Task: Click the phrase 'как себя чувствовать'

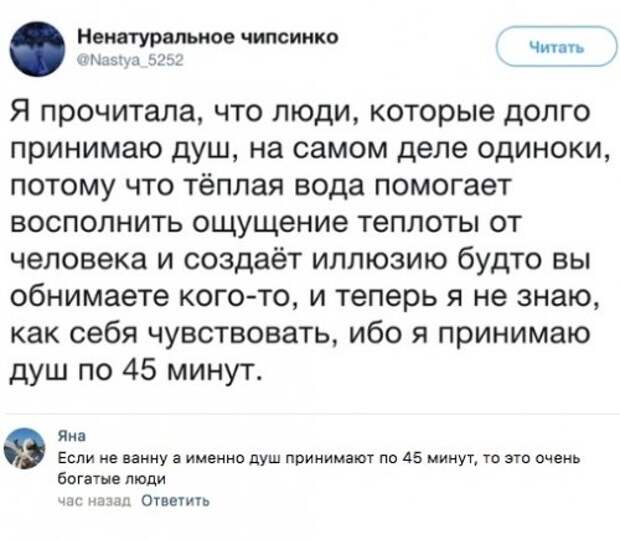Action: coord(173,334)
